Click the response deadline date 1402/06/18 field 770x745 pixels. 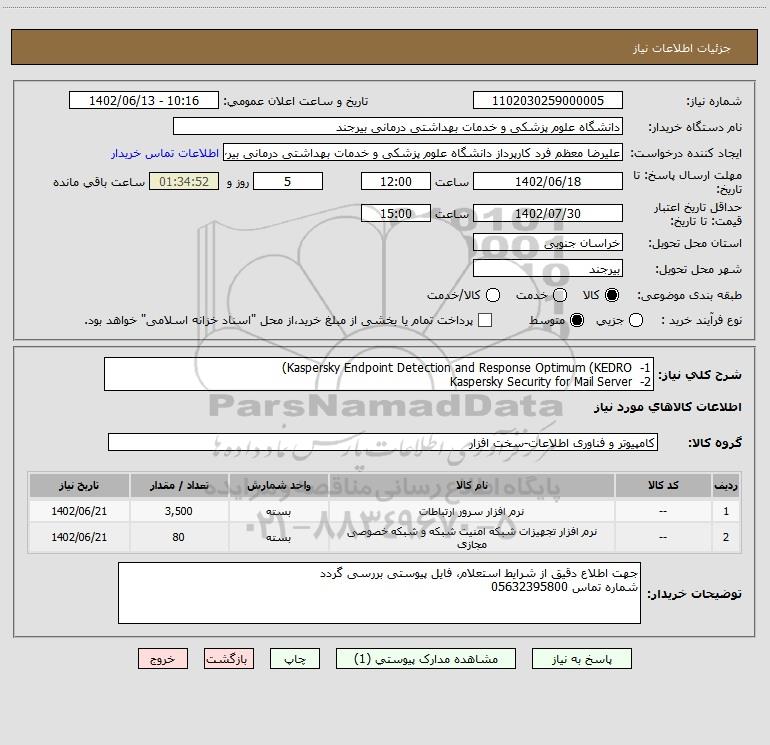pos(548,181)
